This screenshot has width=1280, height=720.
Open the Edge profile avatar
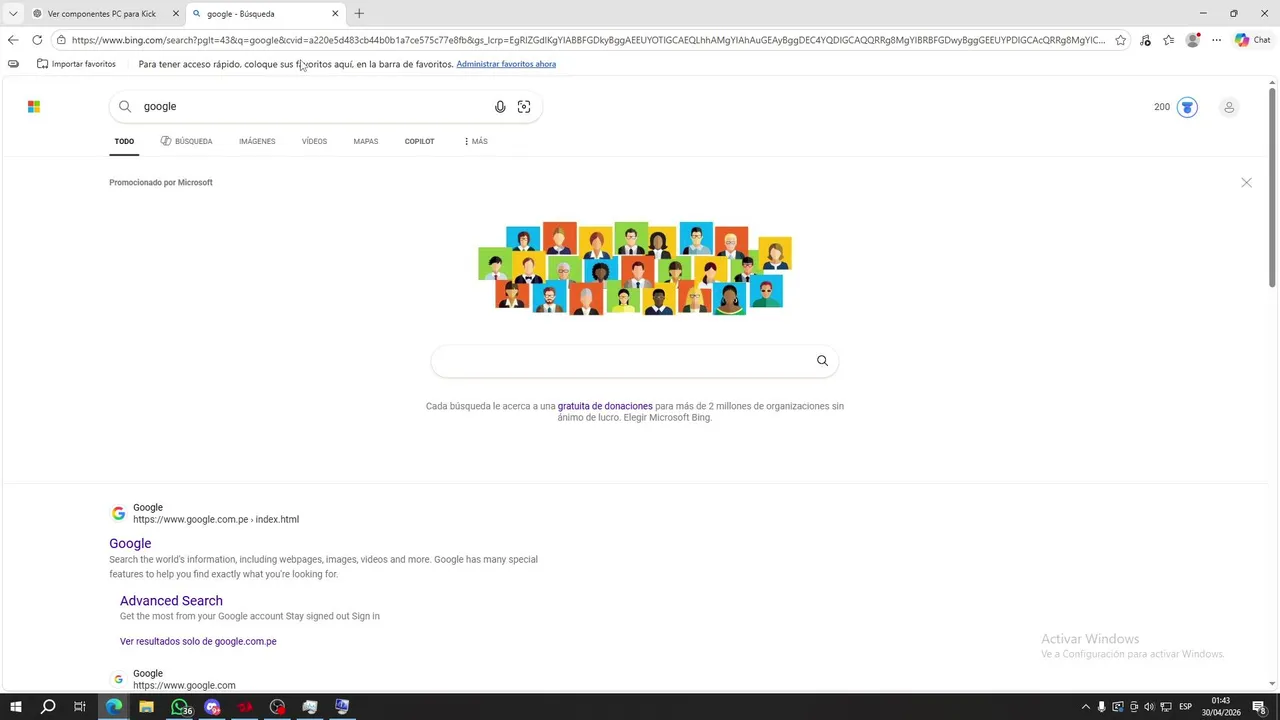click(1192, 40)
